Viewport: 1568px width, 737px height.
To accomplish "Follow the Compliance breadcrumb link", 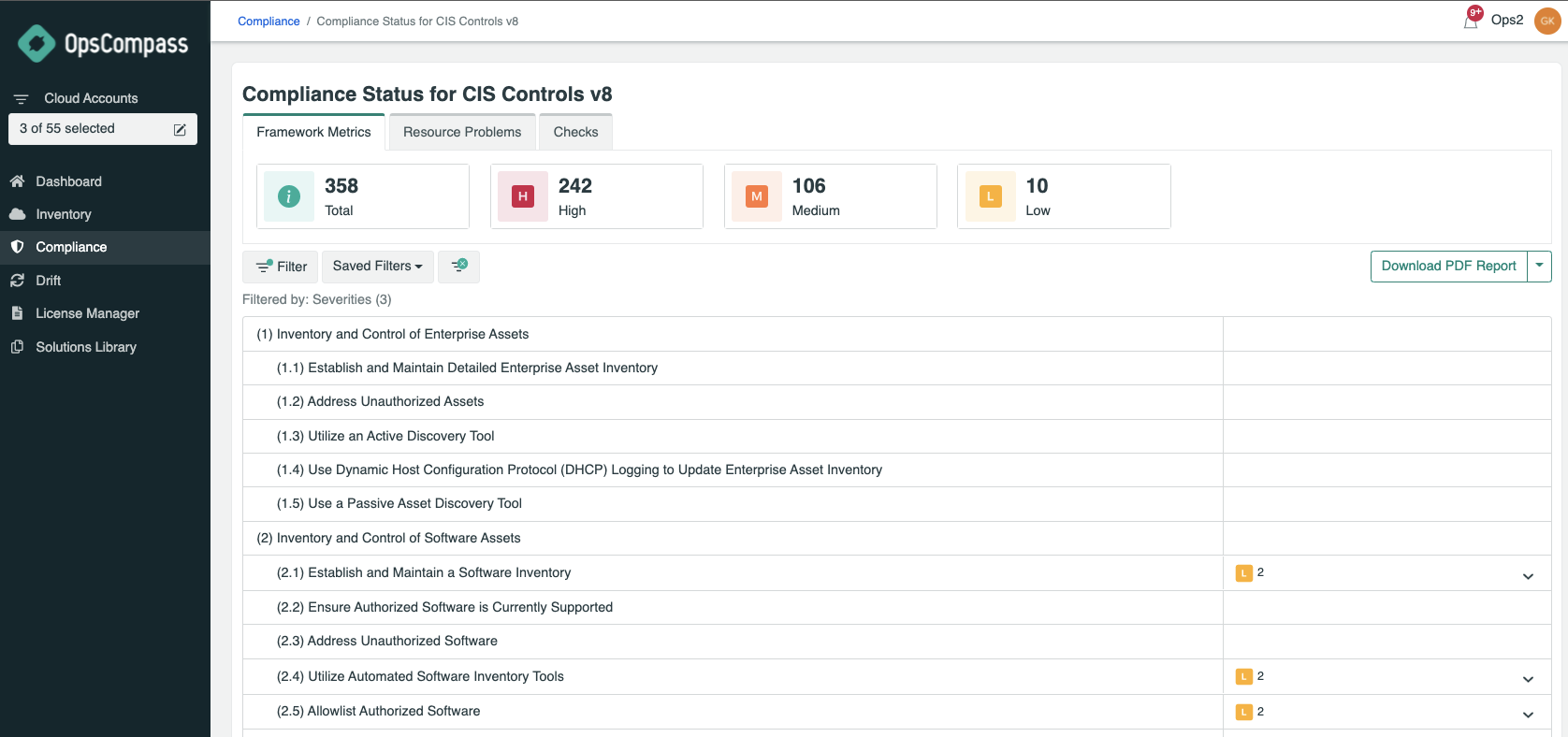I will 269,22.
